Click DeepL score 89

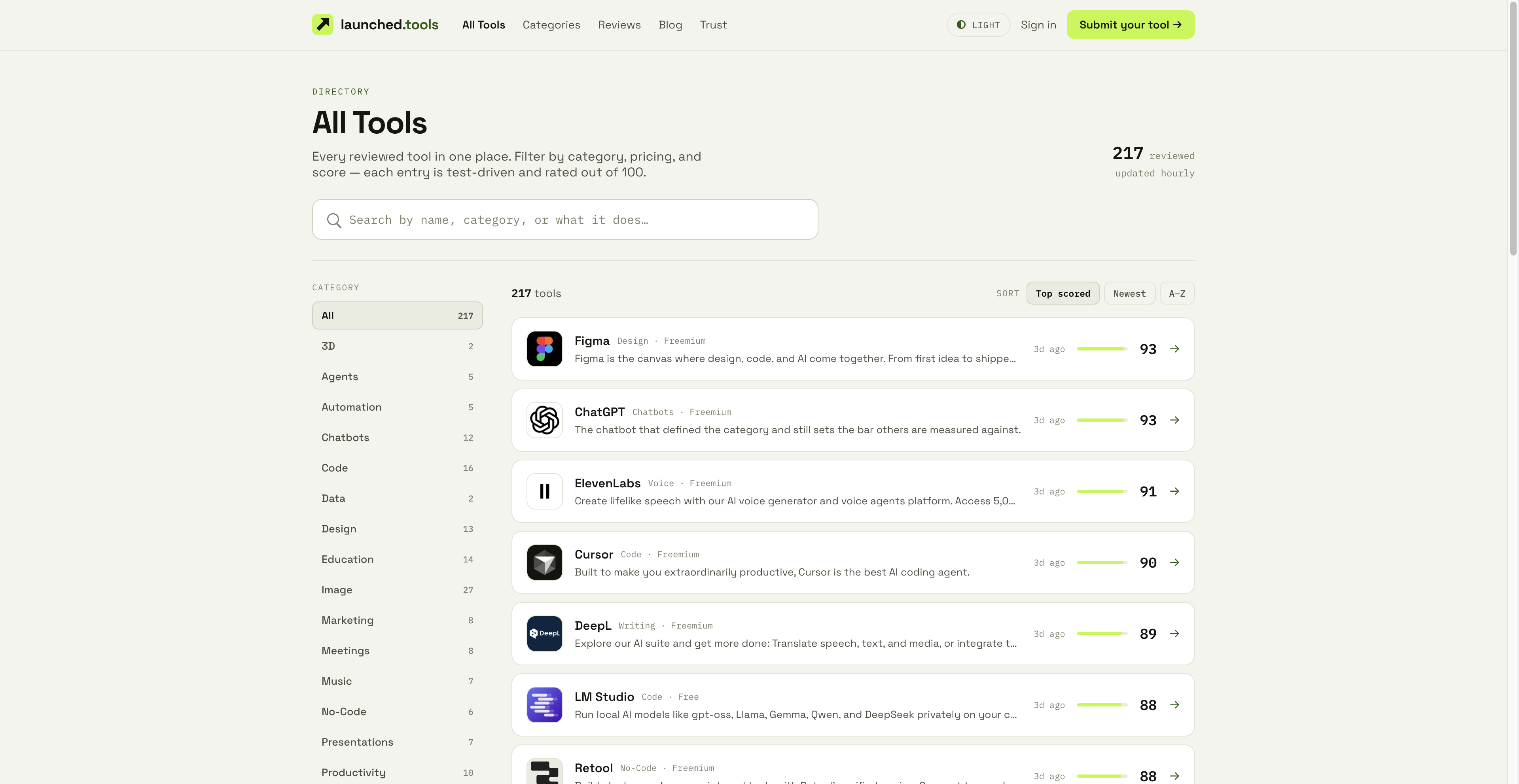(1148, 634)
